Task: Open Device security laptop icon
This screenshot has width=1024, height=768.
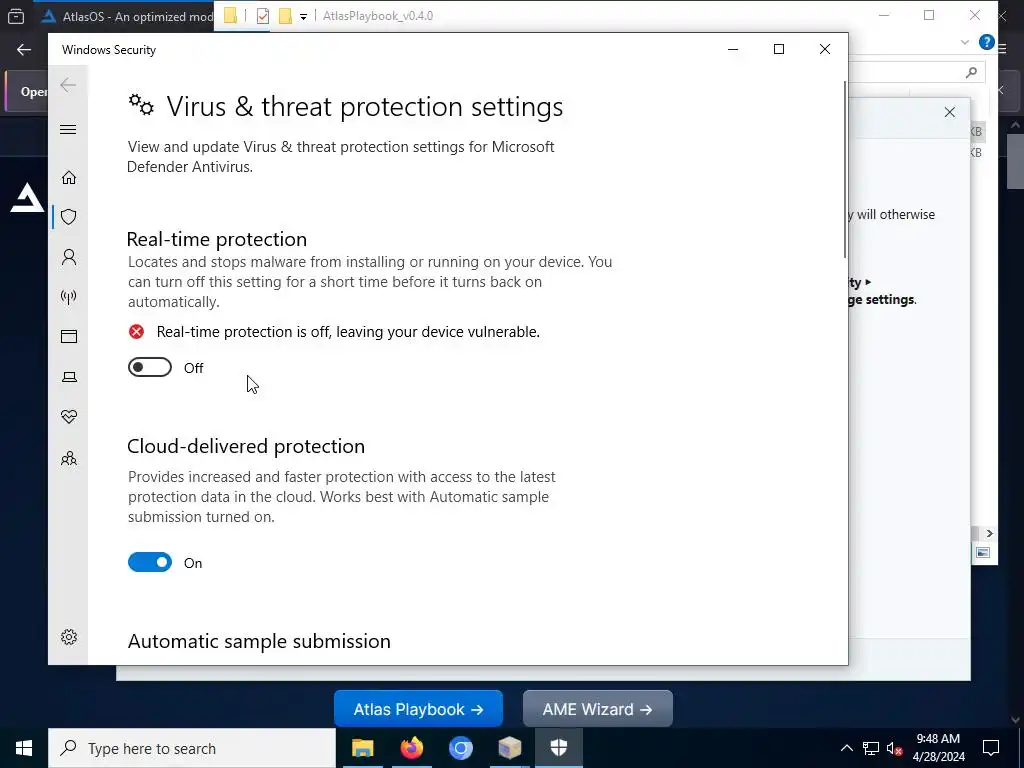Action: point(69,377)
